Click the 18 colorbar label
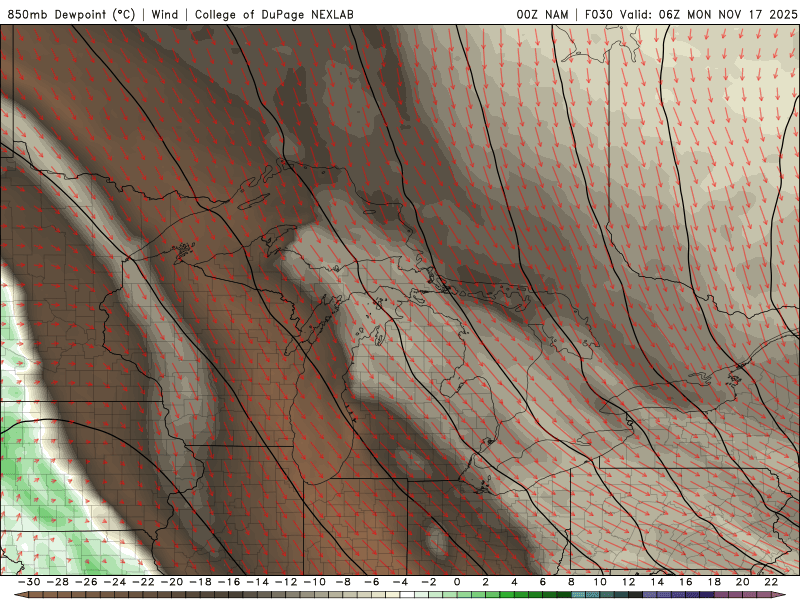800x600 pixels. (714, 582)
